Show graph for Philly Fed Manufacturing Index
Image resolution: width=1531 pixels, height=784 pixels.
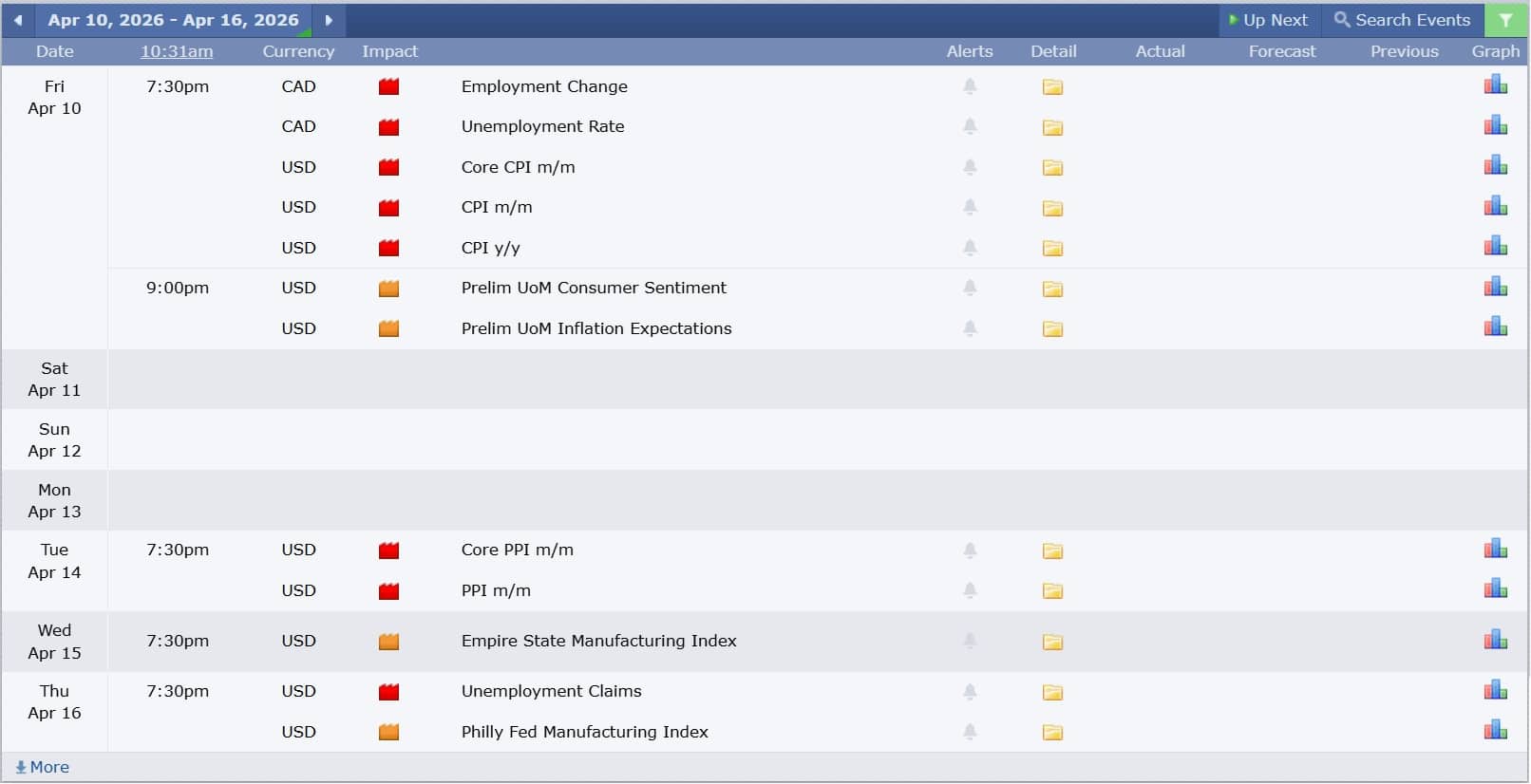tap(1495, 730)
